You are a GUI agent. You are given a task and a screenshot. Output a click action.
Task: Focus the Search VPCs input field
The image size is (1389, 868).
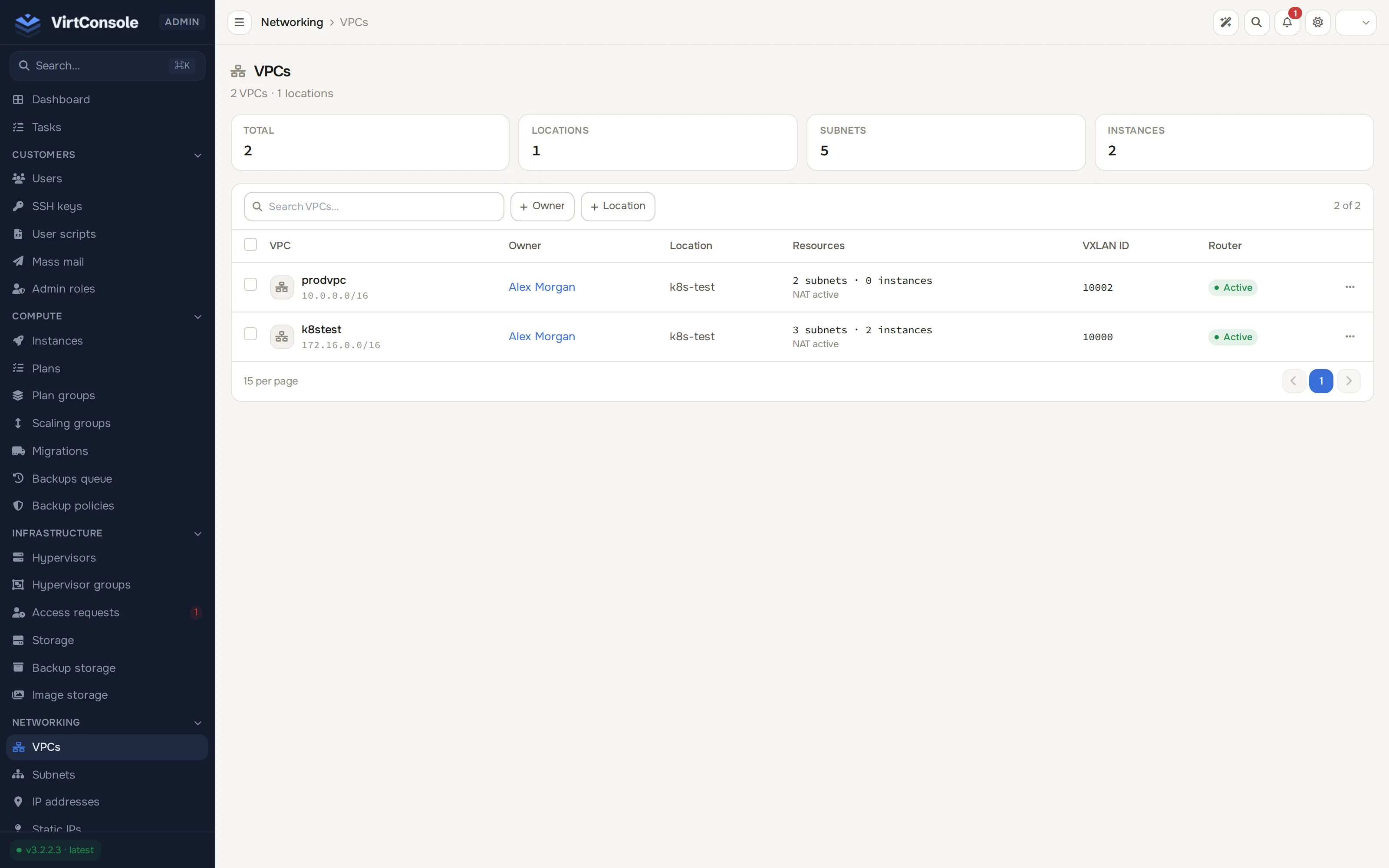tap(374, 207)
